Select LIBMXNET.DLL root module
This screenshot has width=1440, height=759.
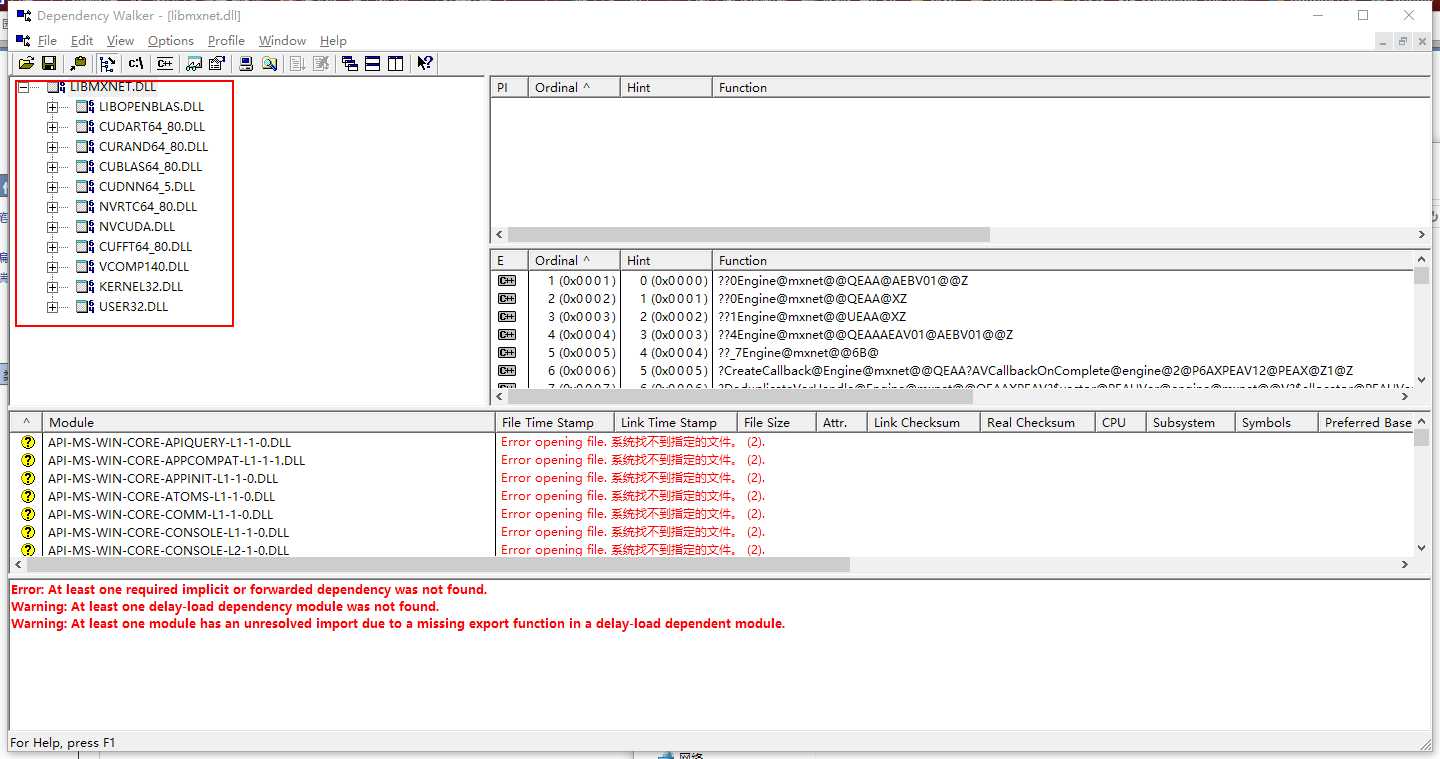(x=113, y=87)
